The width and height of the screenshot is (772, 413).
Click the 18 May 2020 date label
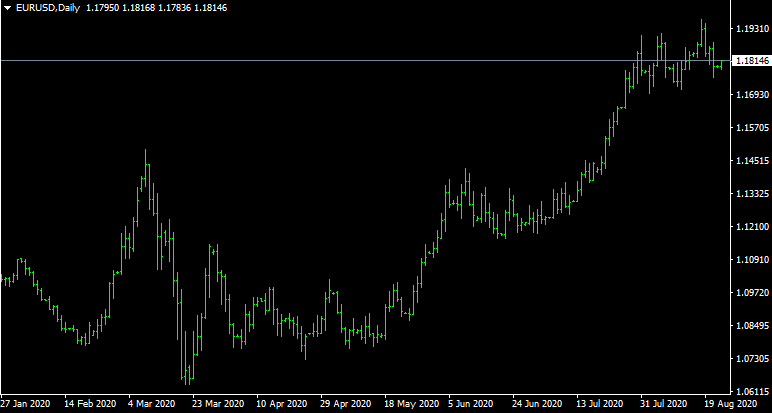(x=411, y=404)
